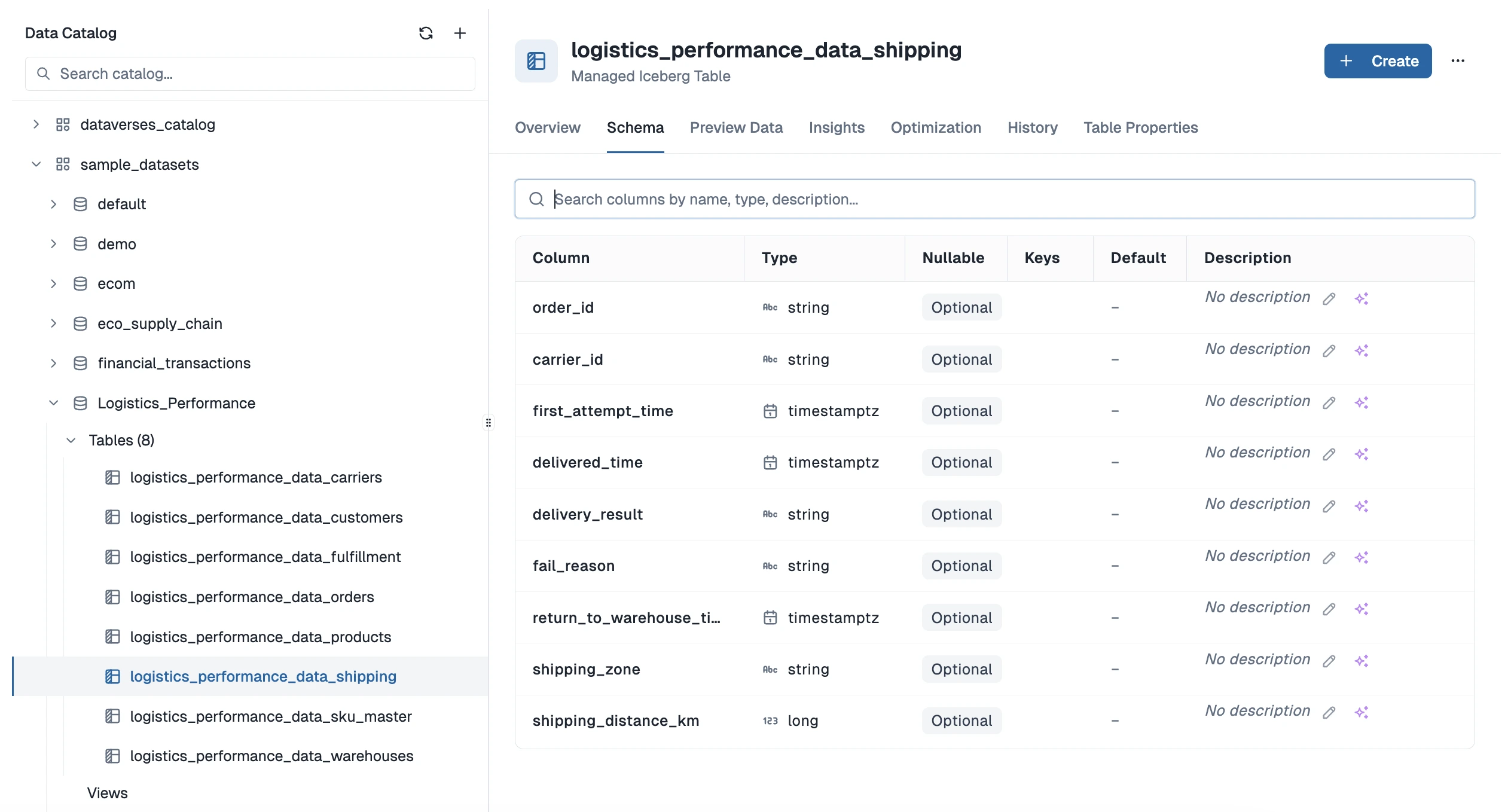
Task: Click the edit pencil icon next to order_id description
Action: tap(1329, 298)
